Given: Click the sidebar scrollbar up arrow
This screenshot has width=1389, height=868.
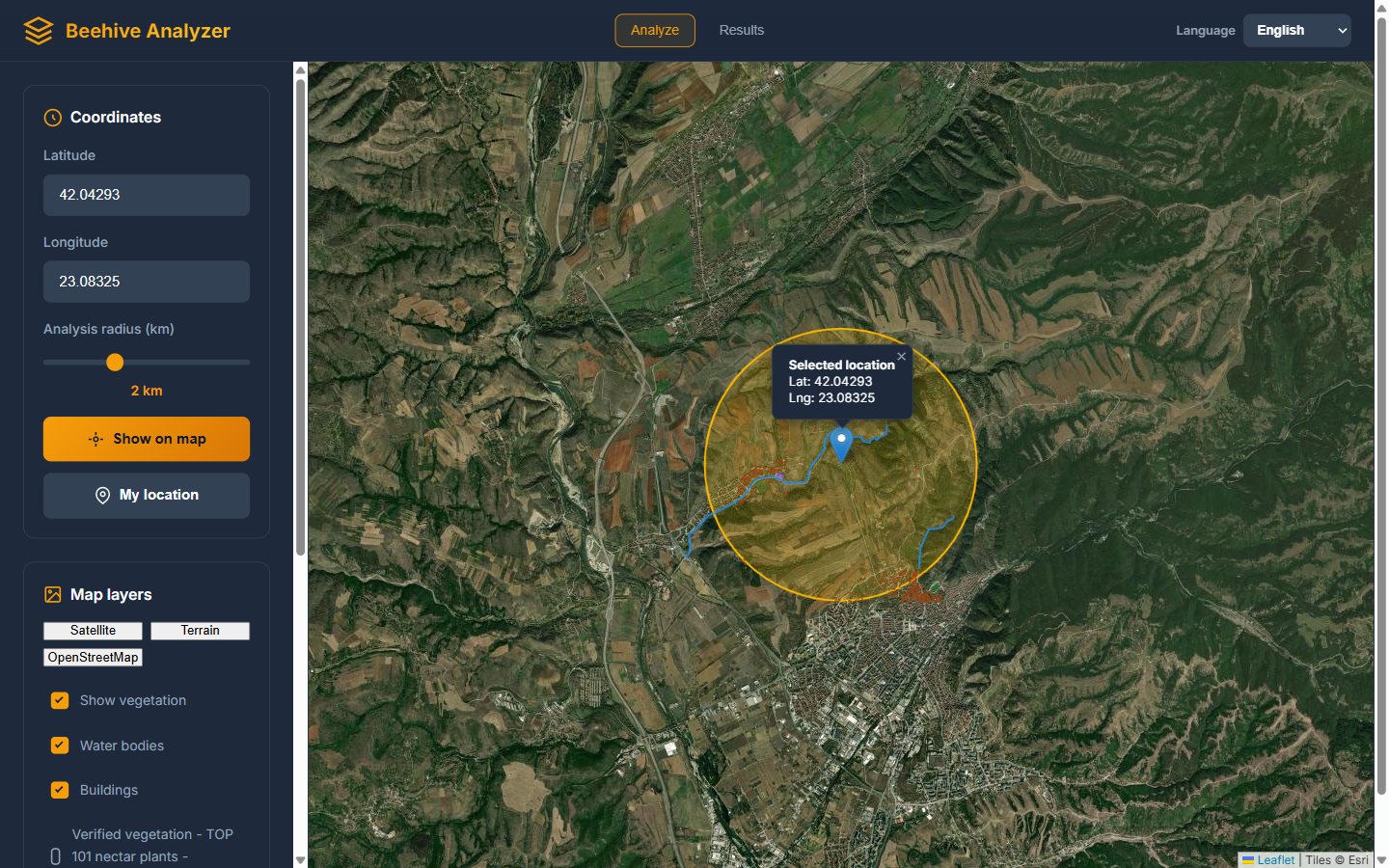Looking at the screenshot, I should [x=300, y=69].
